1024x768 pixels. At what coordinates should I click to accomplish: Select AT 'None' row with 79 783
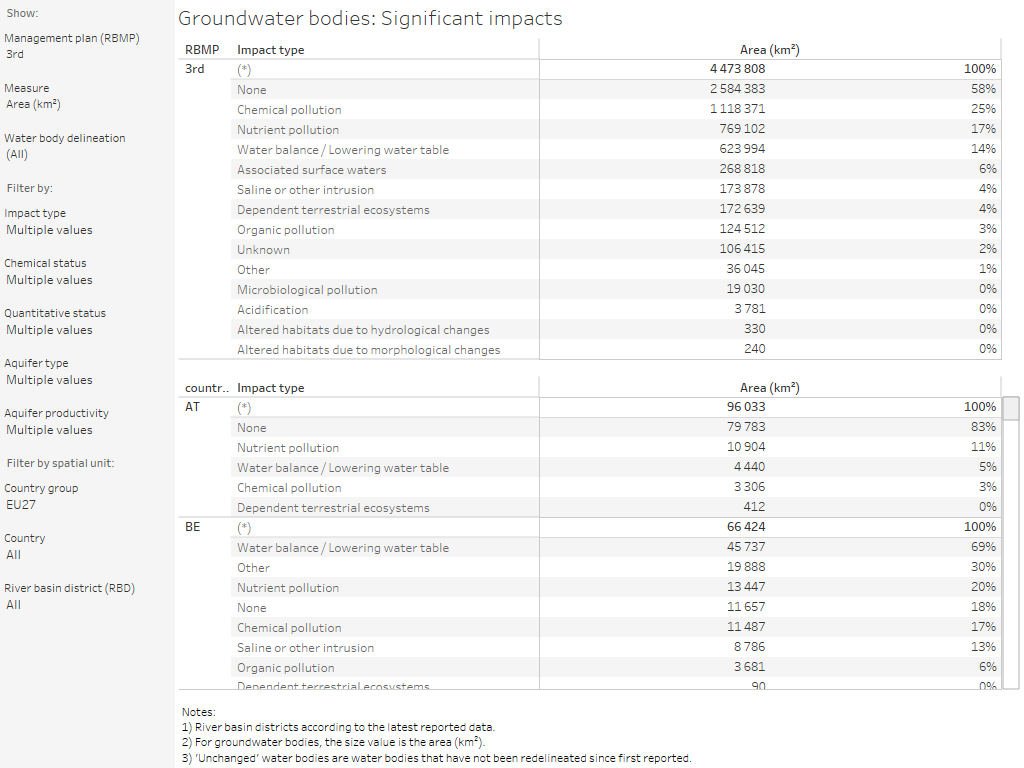click(x=616, y=427)
